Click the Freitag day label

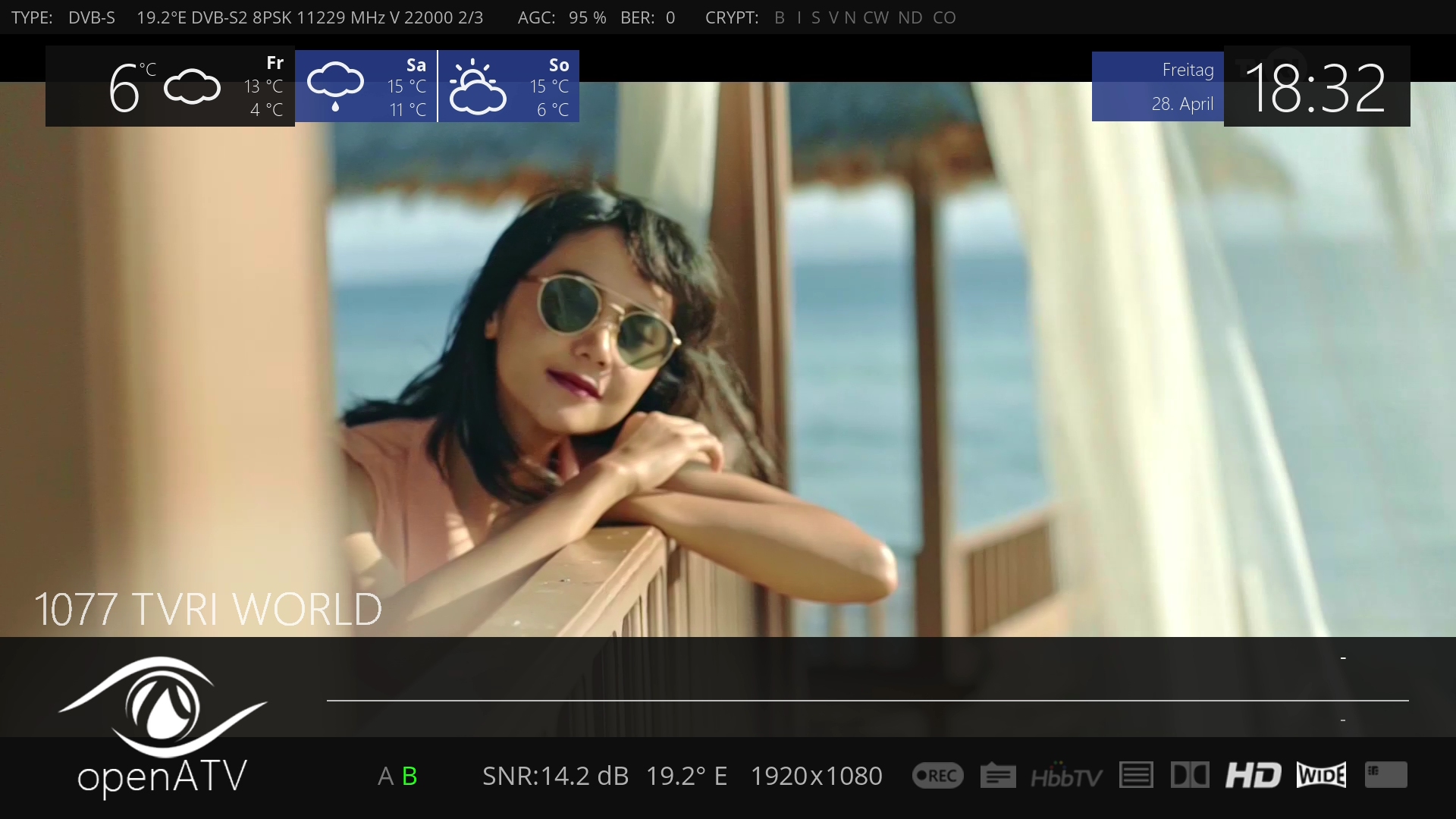[1188, 70]
